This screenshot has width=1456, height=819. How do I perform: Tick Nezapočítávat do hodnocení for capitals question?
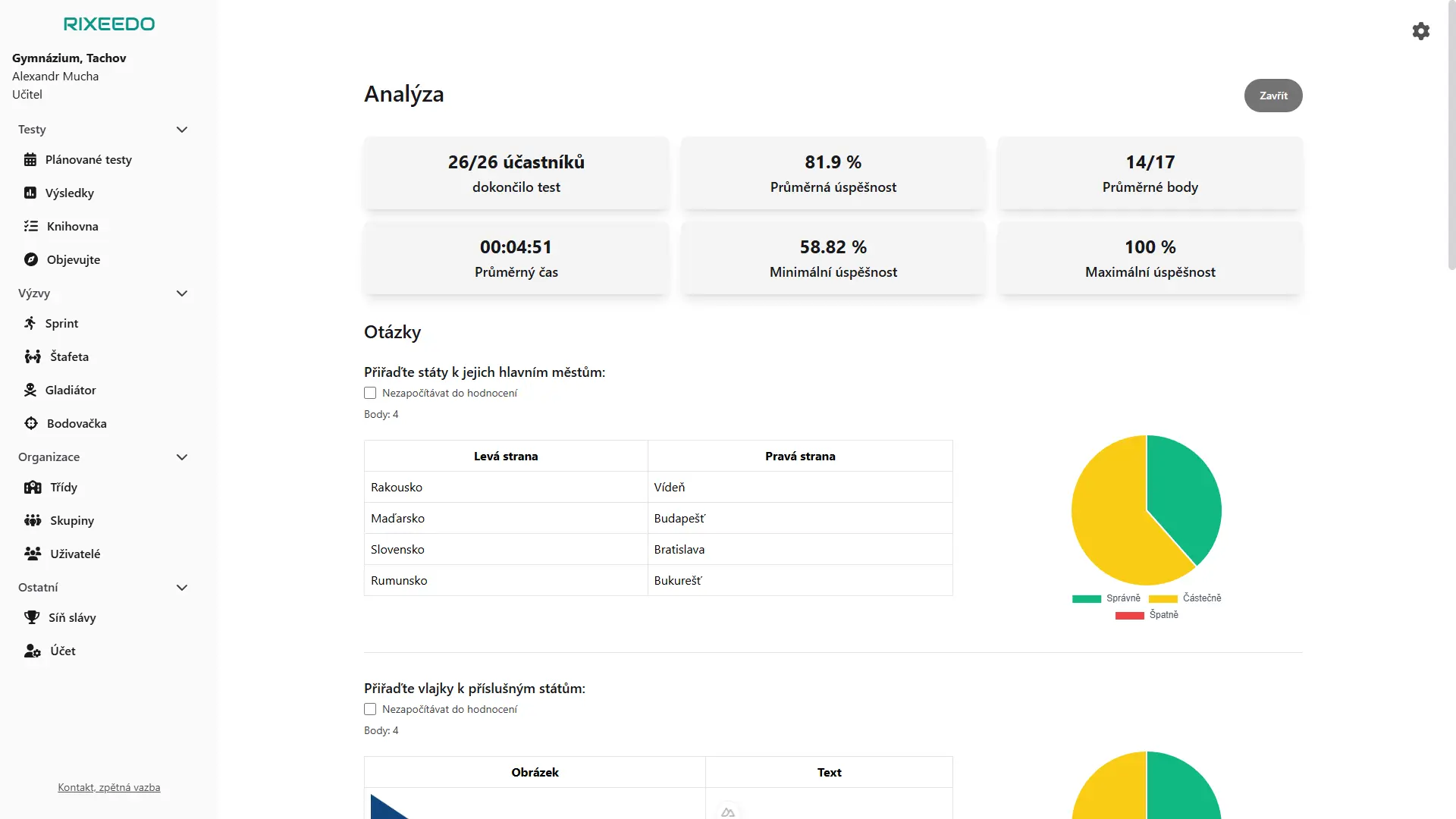(370, 393)
